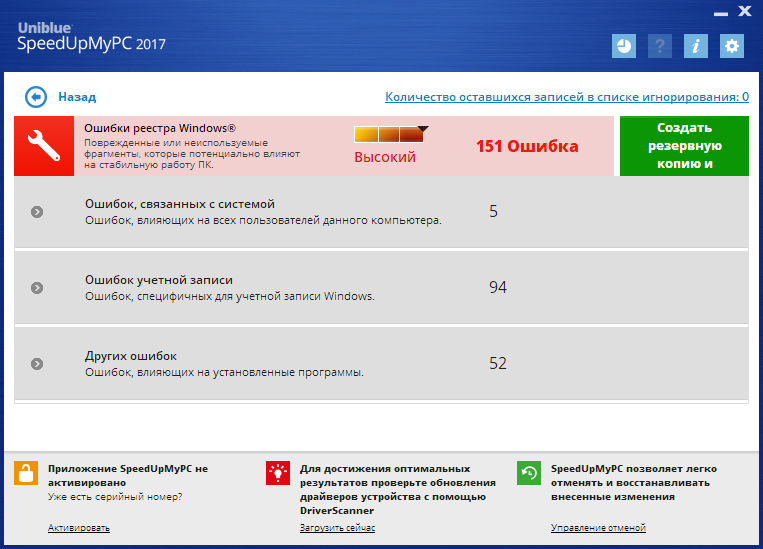Click the green Создать резервную копию button
The height and width of the screenshot is (549, 763).
coord(684,146)
